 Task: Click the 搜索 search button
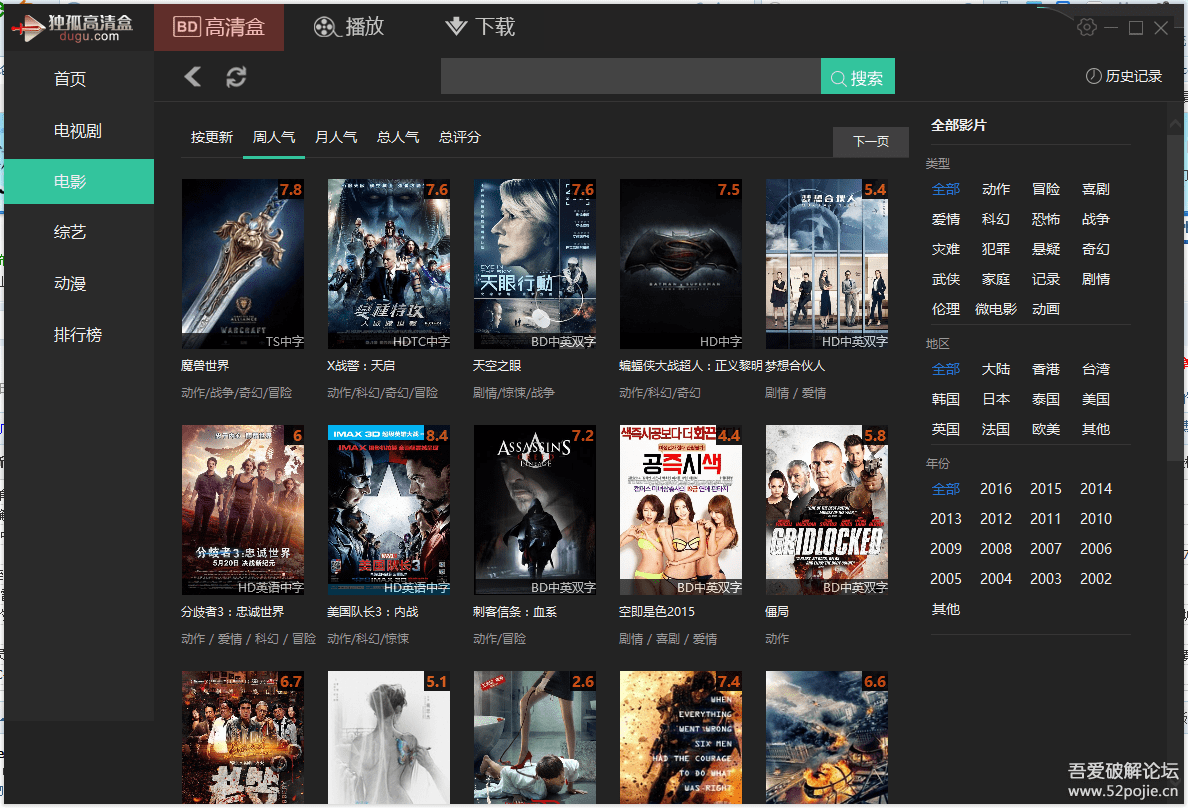[x=858, y=77]
